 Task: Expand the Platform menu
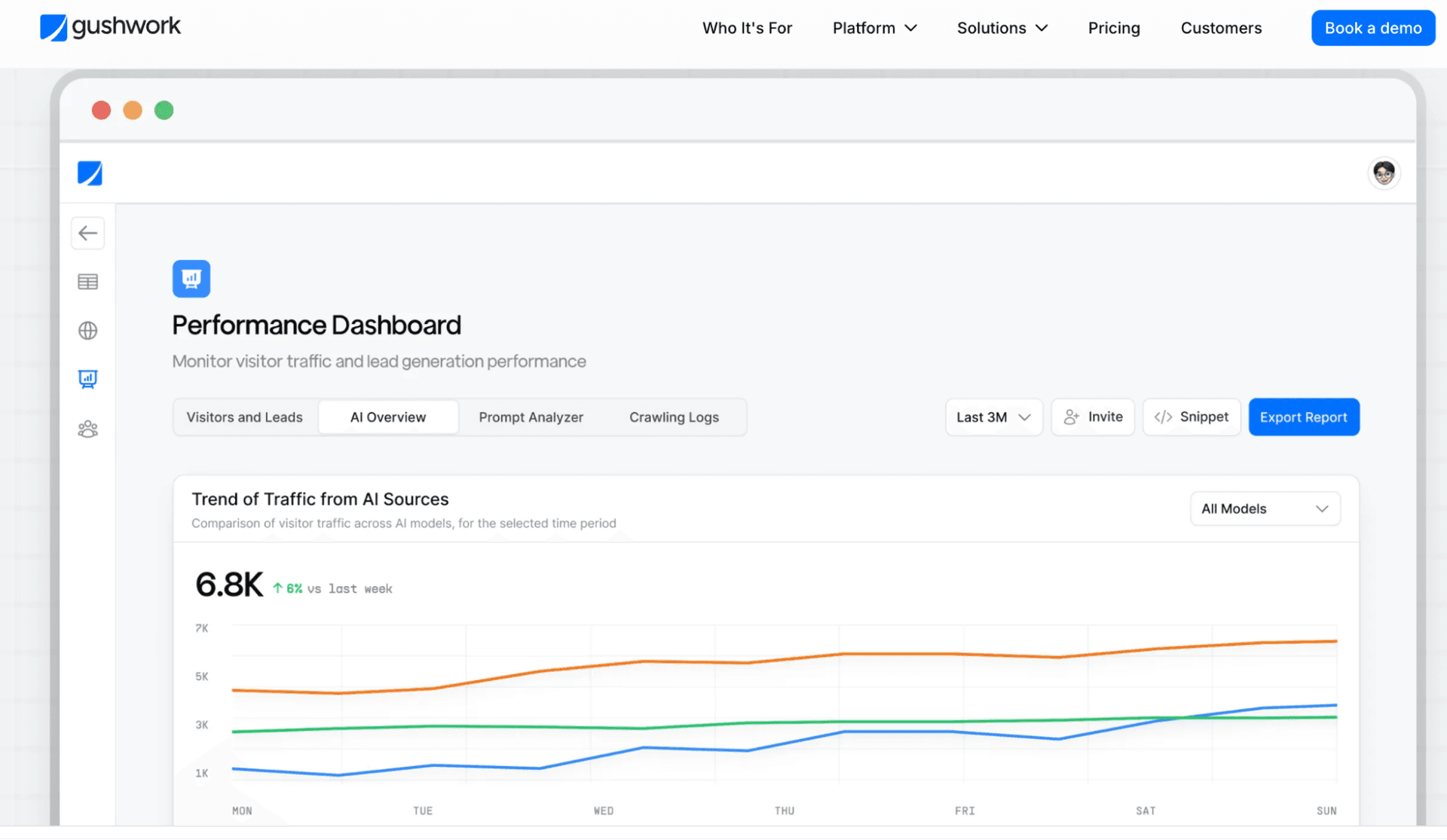874,28
